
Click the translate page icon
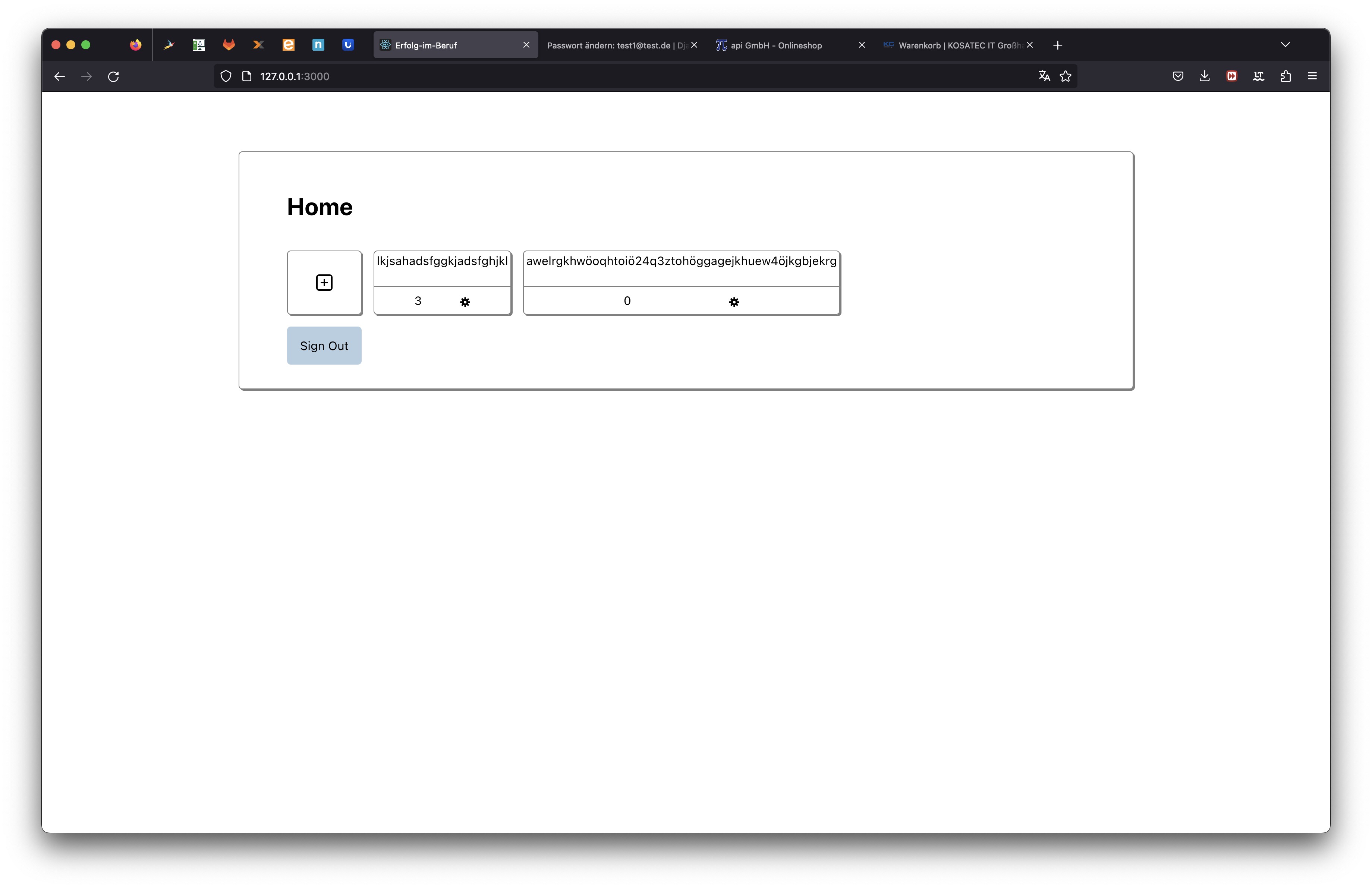coord(1044,76)
